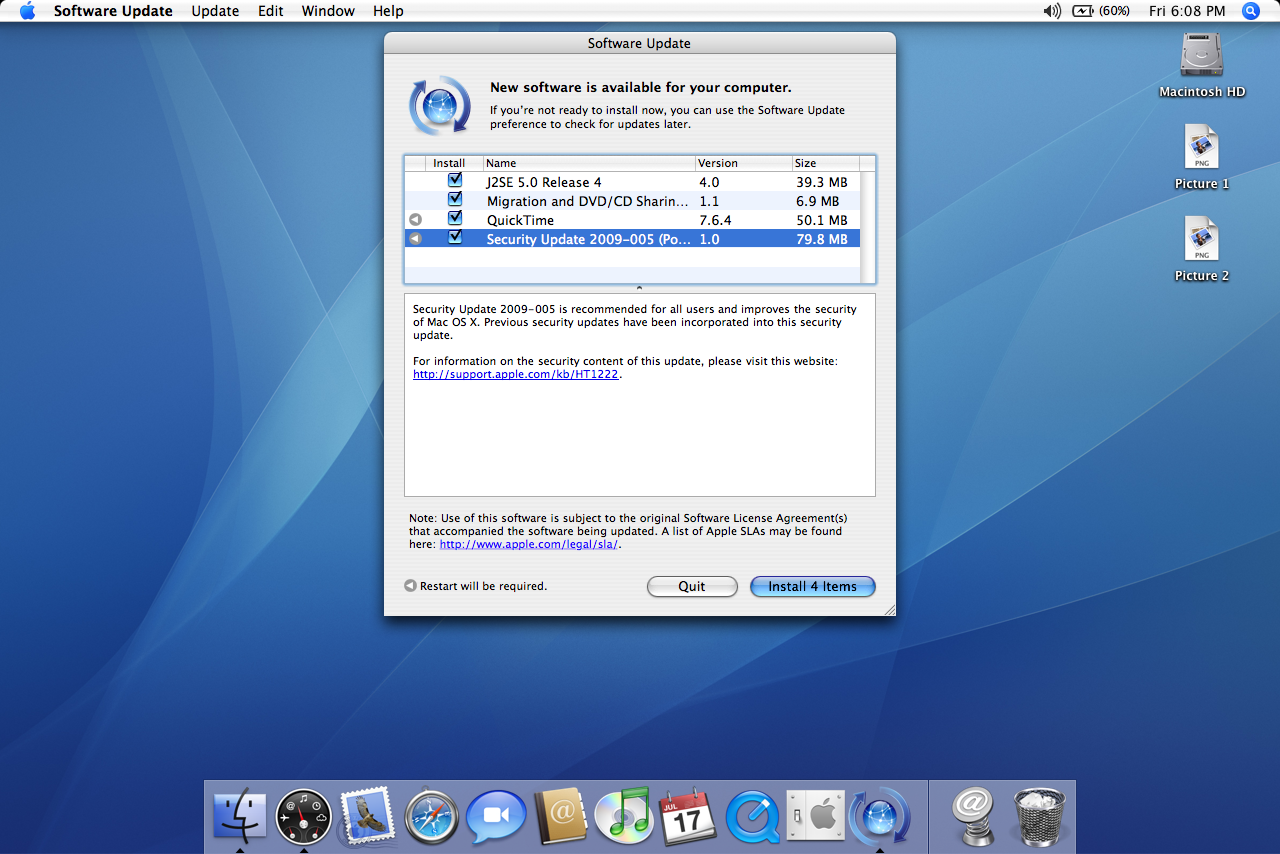Open the Trash in the Dock
The width and height of the screenshot is (1280, 854).
click(x=1039, y=816)
